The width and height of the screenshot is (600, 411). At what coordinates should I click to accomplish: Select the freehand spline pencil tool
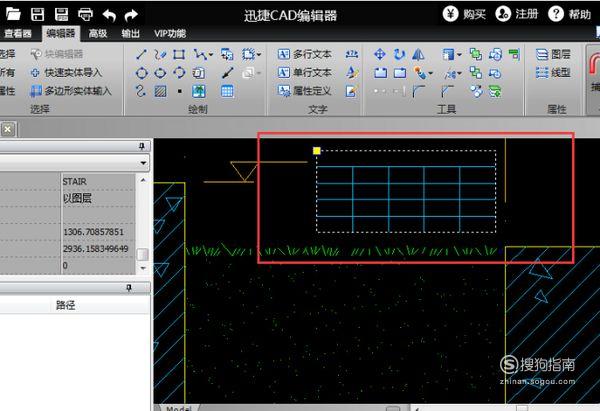160,54
